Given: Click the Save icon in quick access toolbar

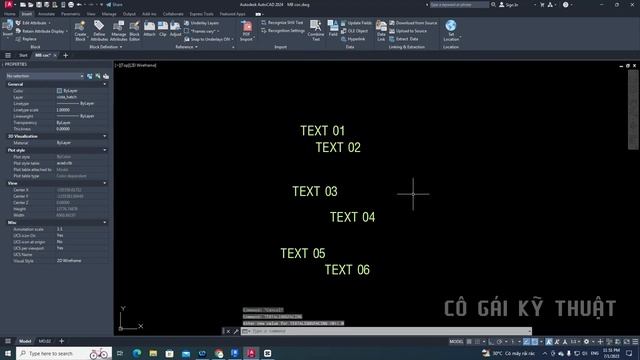Looking at the screenshot, I should 38,4.
